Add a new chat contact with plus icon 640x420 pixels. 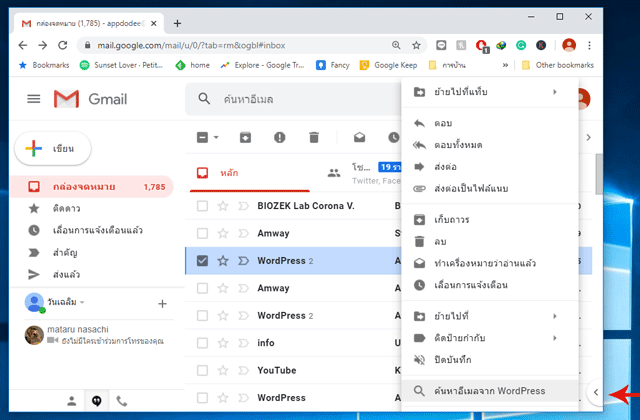(x=162, y=304)
